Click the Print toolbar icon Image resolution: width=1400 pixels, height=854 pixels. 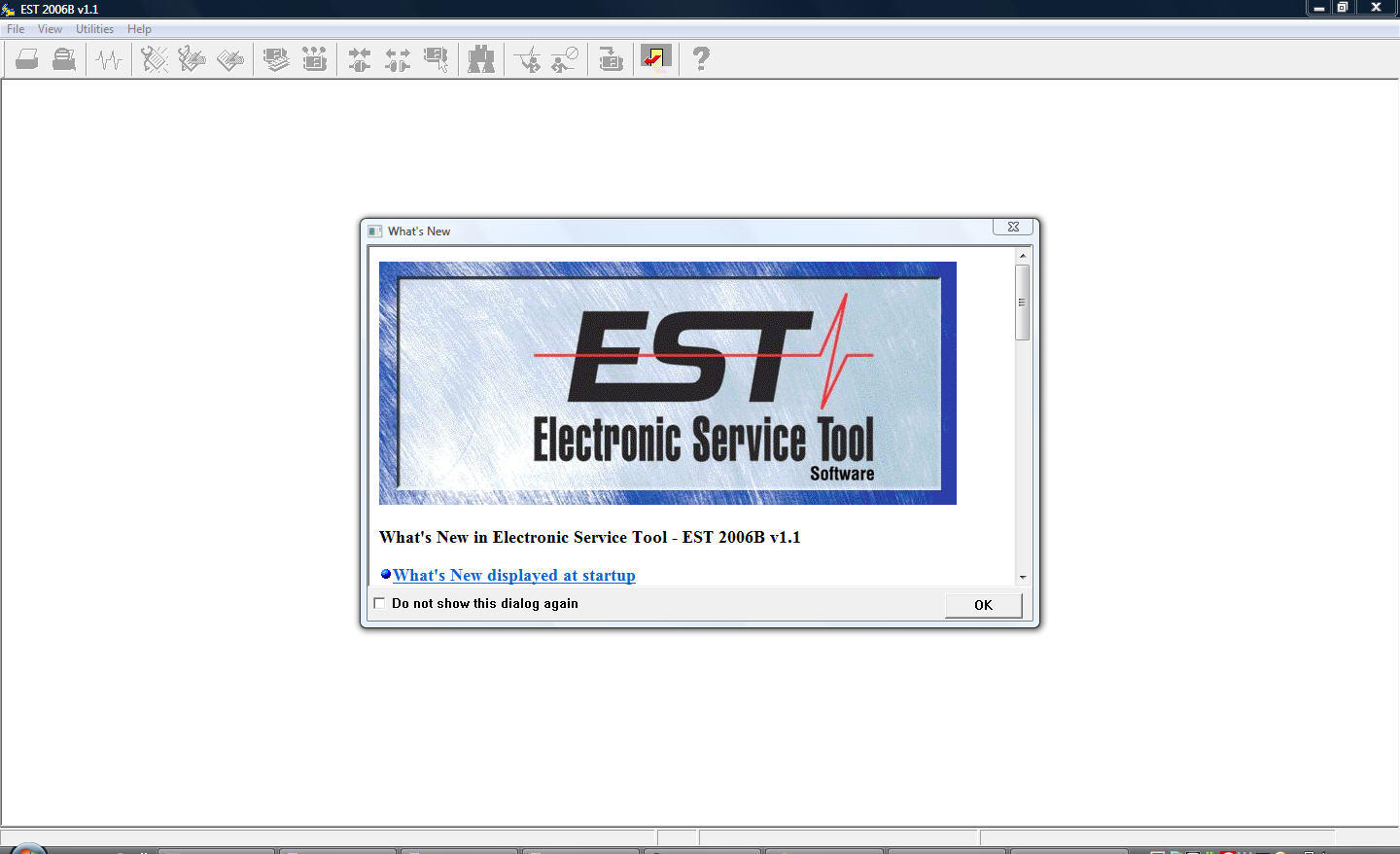click(27, 59)
